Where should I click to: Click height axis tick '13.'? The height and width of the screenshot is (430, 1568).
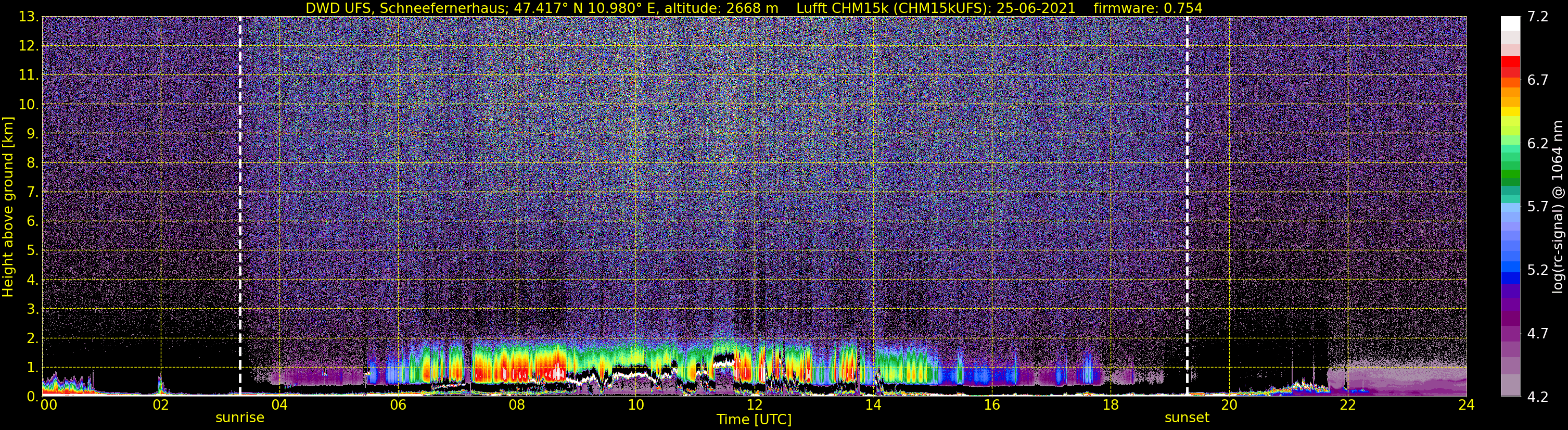pyautogui.click(x=29, y=17)
